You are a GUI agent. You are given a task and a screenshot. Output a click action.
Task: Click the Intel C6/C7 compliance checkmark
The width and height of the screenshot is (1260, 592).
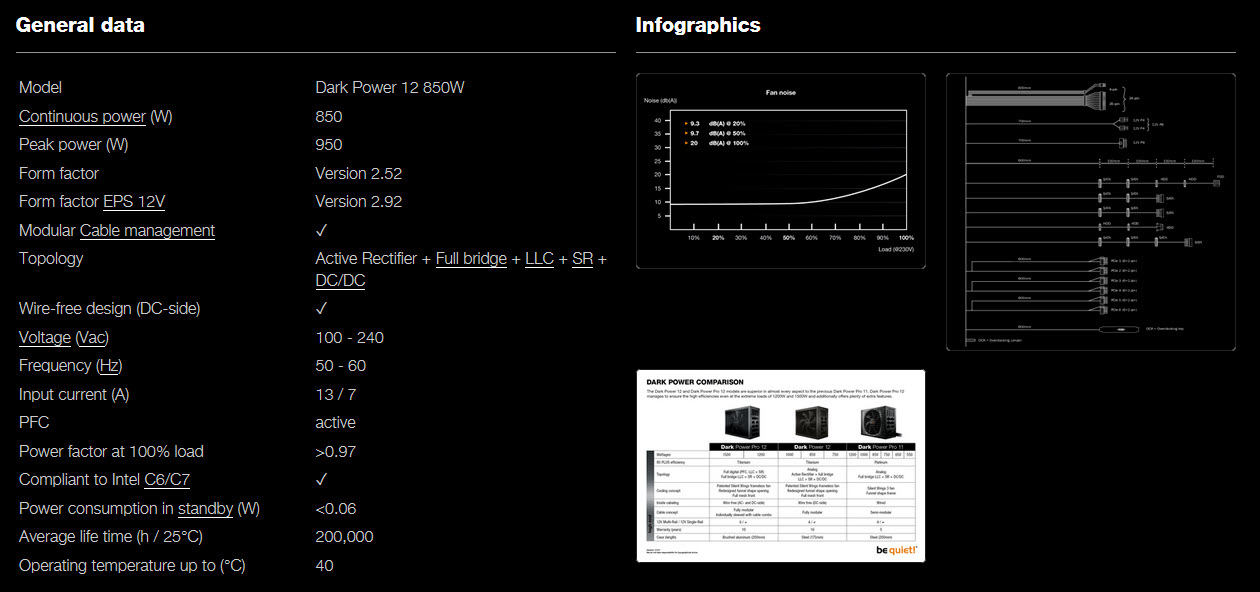(x=322, y=479)
